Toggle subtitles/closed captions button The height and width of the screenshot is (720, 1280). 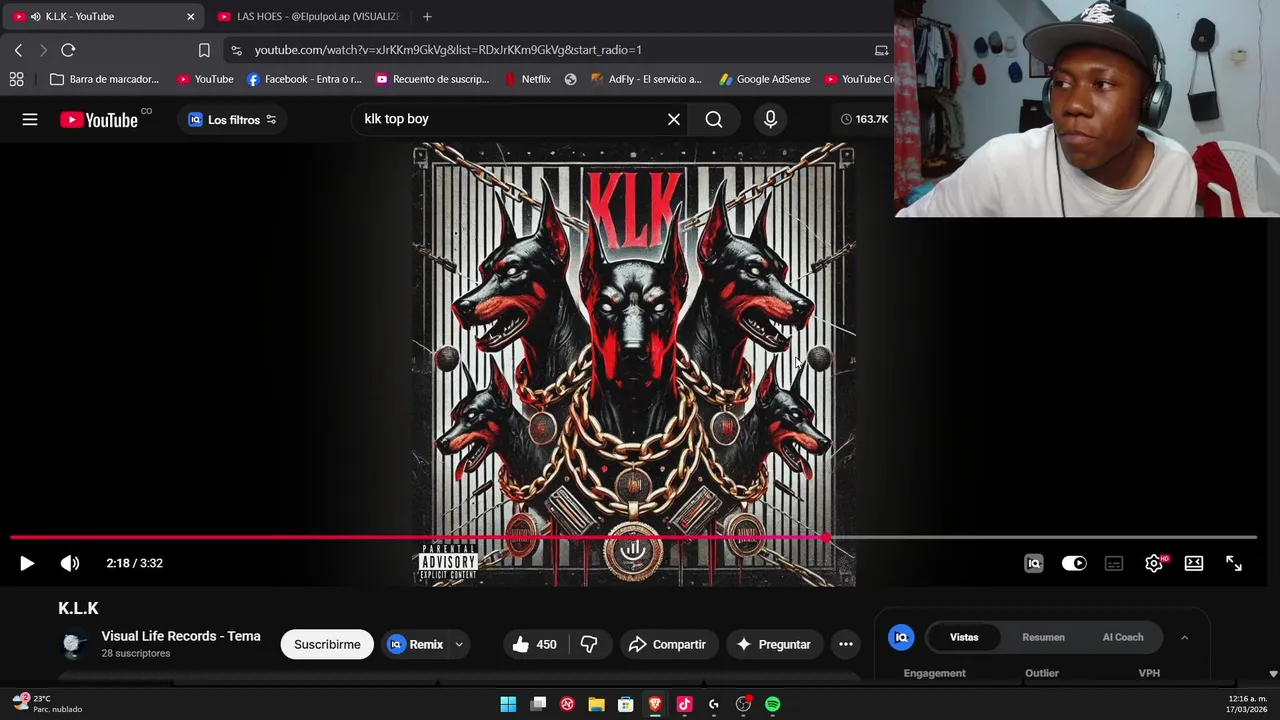pyautogui.click(x=1114, y=563)
